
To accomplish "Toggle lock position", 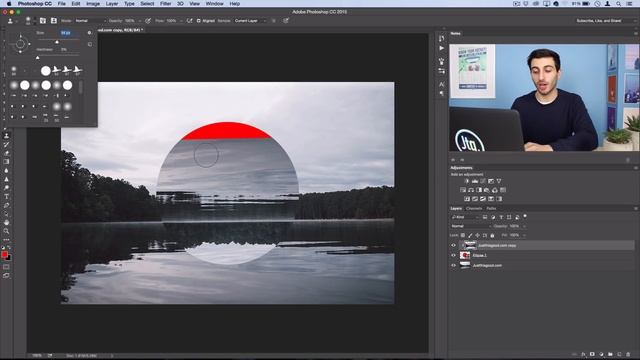I will click(x=478, y=235).
